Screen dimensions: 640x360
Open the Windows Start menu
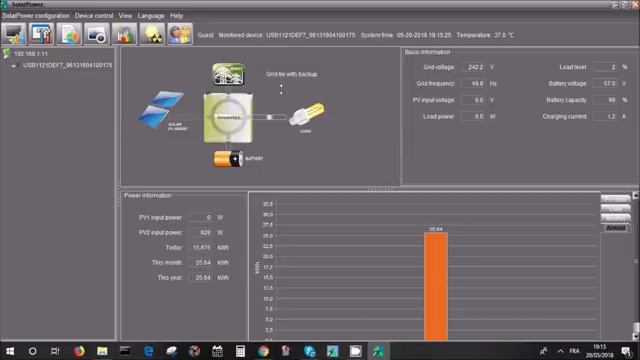point(10,351)
